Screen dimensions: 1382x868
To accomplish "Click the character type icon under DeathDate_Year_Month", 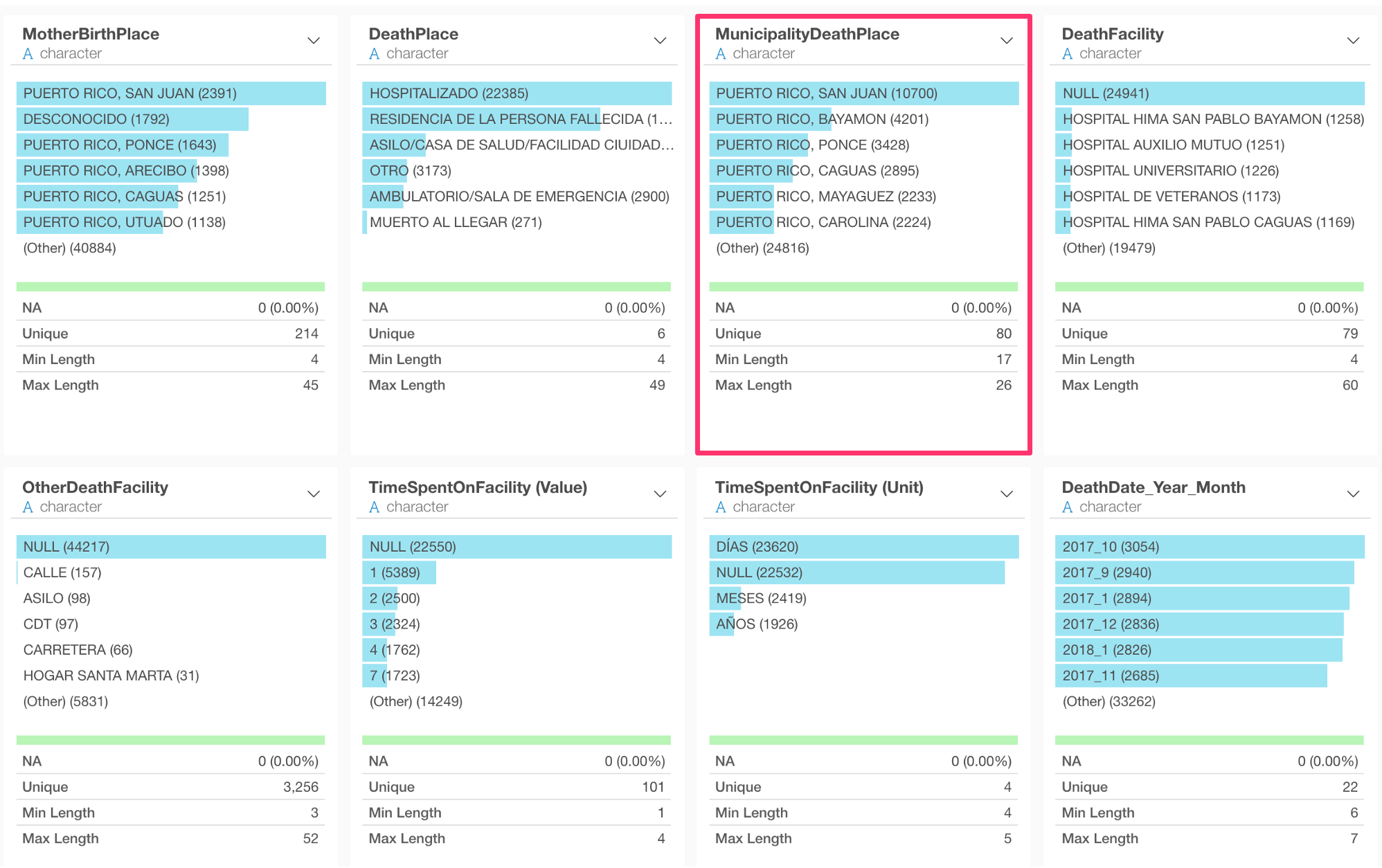I will click(1068, 507).
